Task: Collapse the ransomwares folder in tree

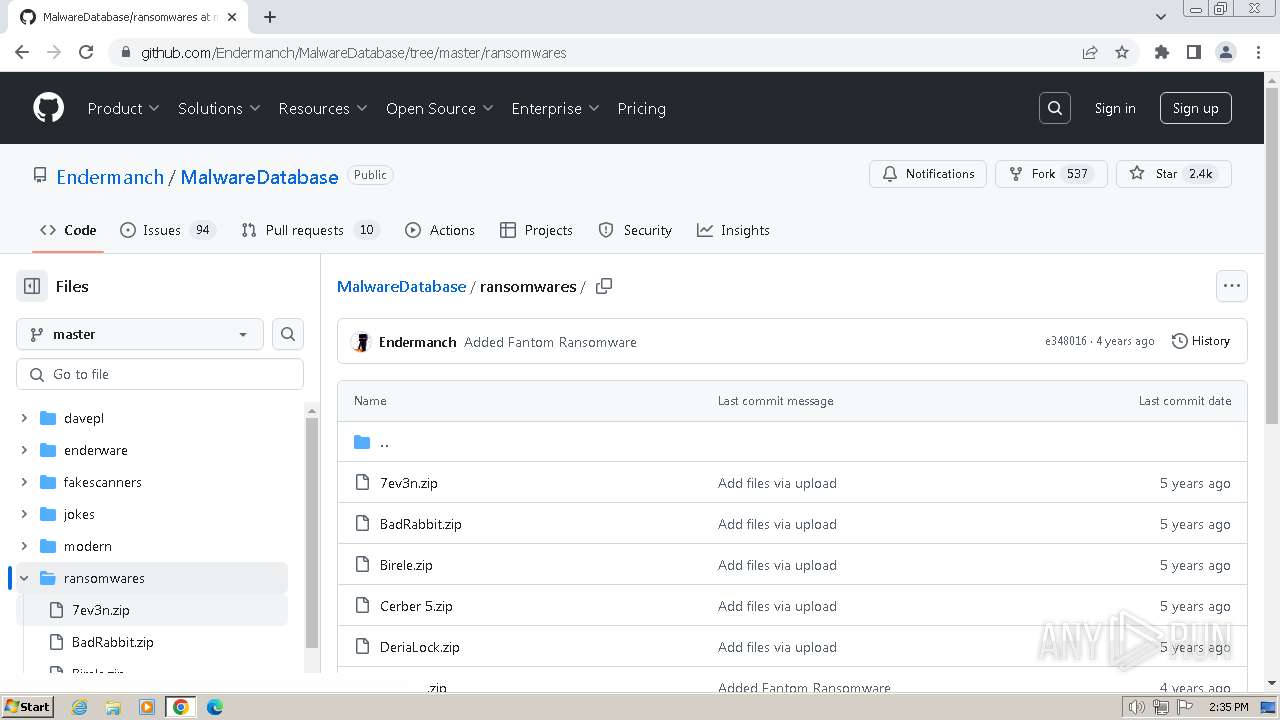Action: click(24, 578)
